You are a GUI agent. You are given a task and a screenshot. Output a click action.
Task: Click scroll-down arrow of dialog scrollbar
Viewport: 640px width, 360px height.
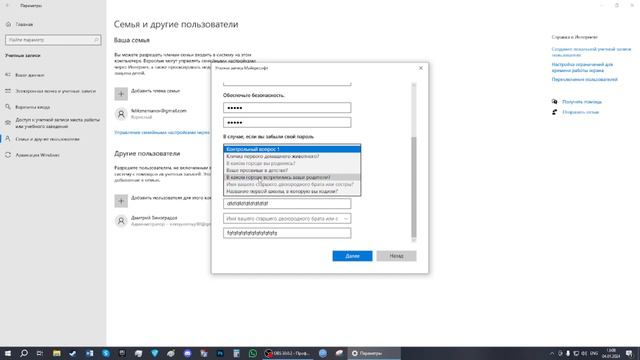(413, 240)
